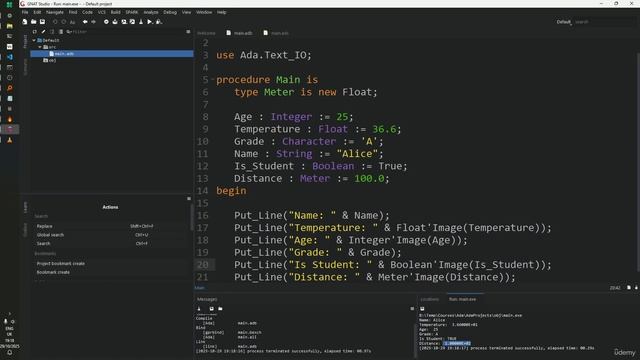
Task: Click the notification bell in the taskbar
Action: (9, 353)
